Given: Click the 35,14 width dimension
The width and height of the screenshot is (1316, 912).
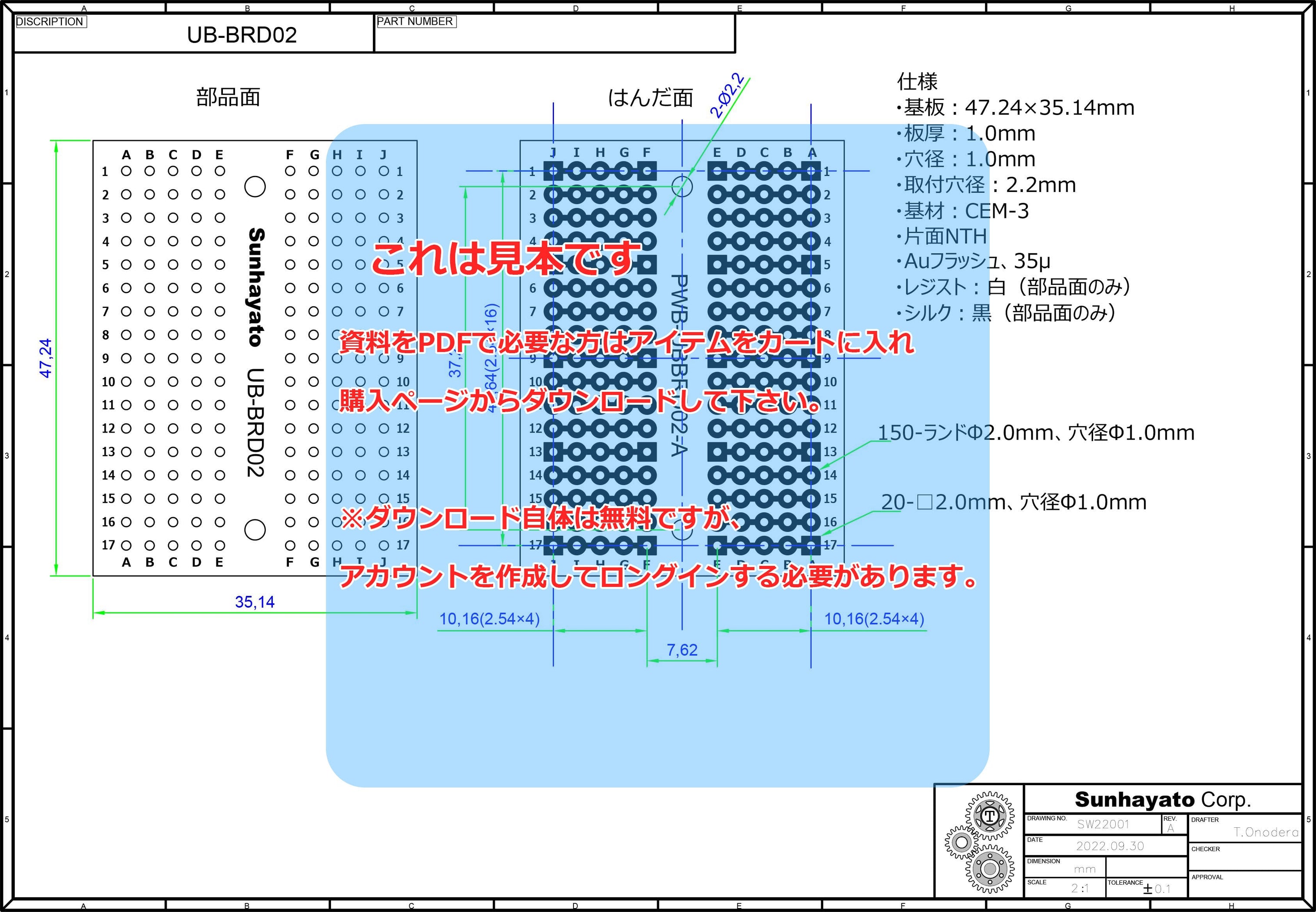Looking at the screenshot, I should click(255, 602).
